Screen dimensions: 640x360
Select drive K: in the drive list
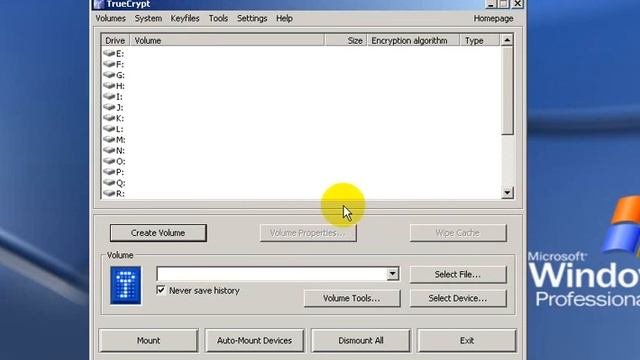pyautogui.click(x=114, y=118)
